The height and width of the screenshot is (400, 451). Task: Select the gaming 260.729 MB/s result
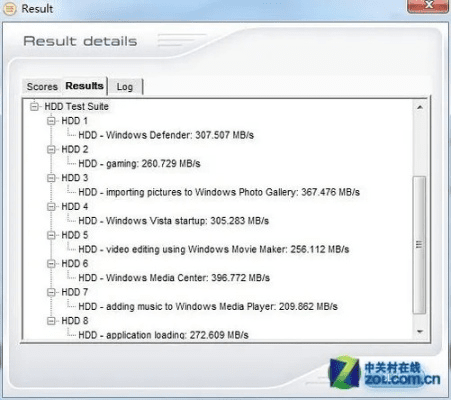139,164
